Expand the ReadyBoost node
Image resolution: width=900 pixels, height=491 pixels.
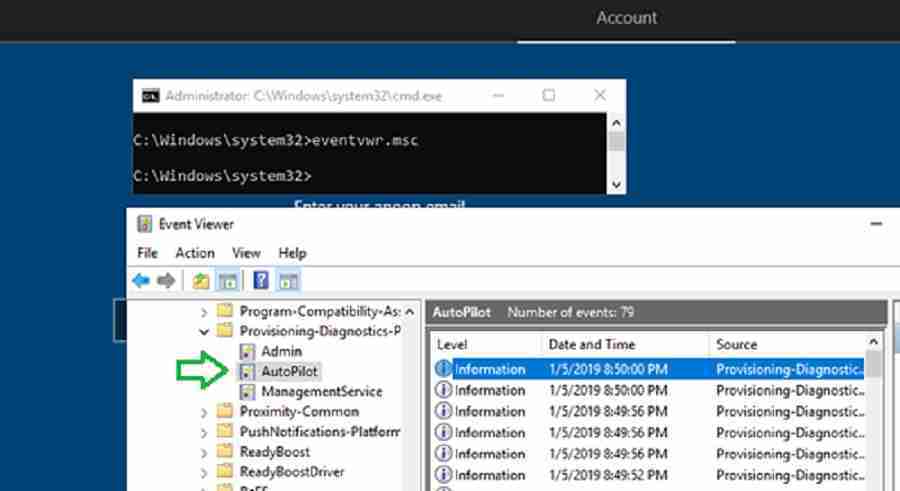[204, 453]
